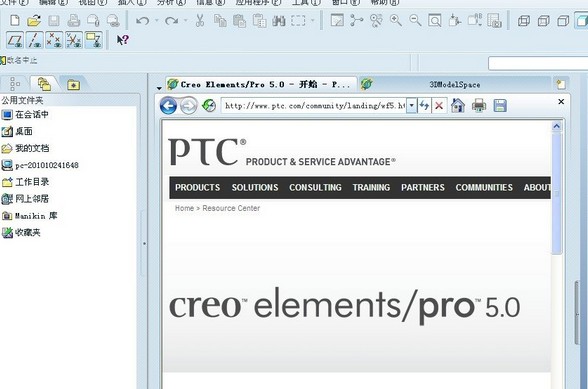Screen dimensions: 588x389
Task: Click the Refit to screen icon
Action: click(435, 20)
